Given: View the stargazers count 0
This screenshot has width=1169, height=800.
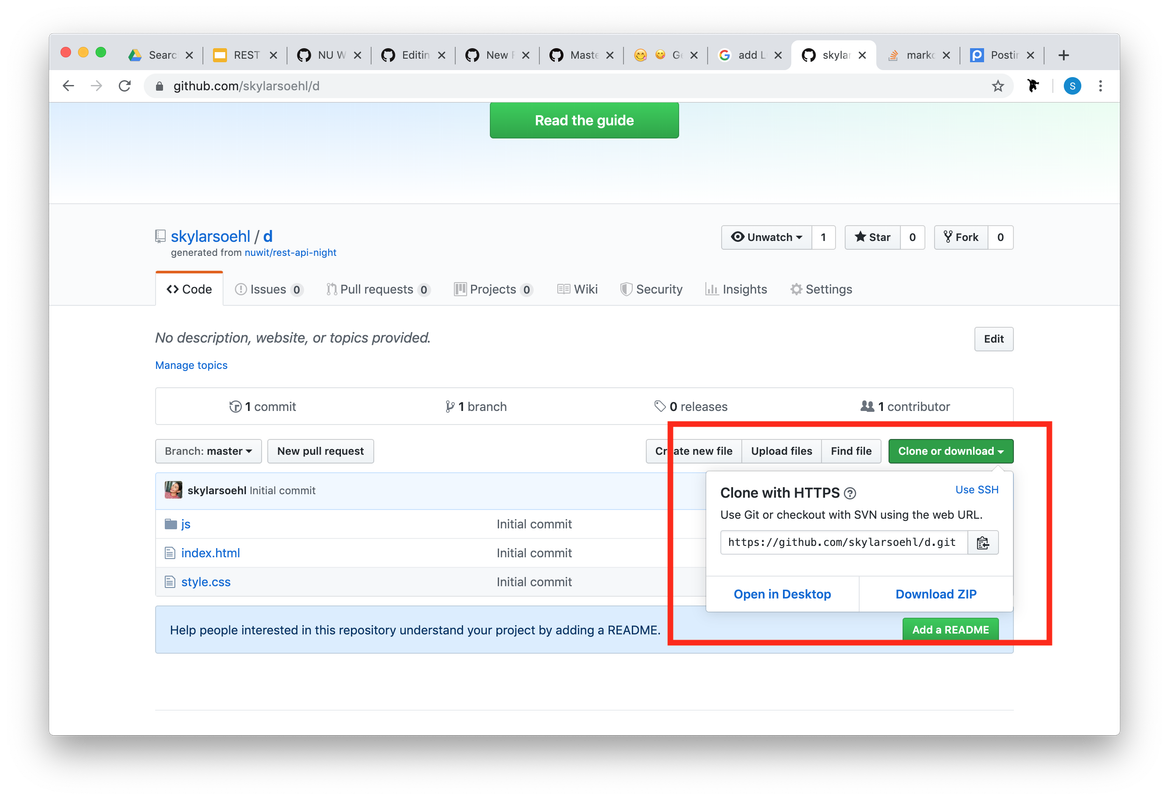Looking at the screenshot, I should (x=913, y=237).
